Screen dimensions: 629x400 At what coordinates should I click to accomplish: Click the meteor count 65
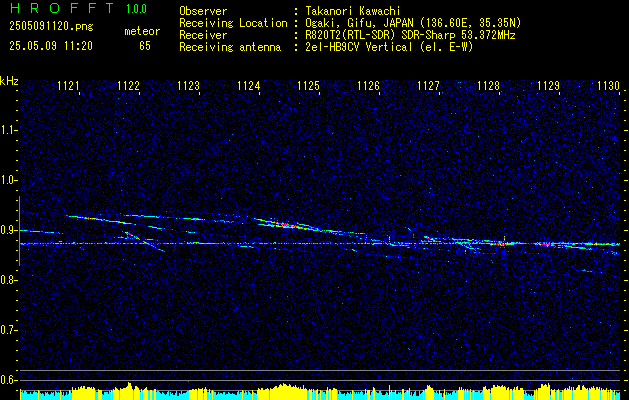tap(145, 46)
